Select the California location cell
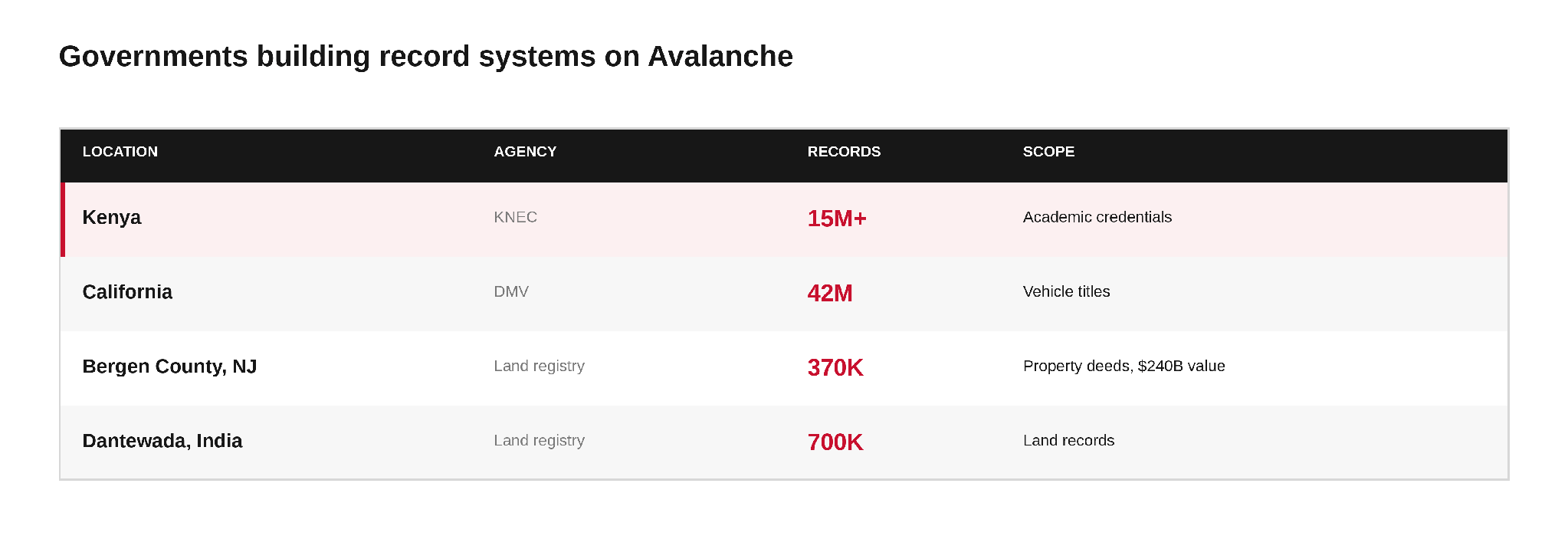Image resolution: width=1568 pixels, height=549 pixels. [x=127, y=292]
